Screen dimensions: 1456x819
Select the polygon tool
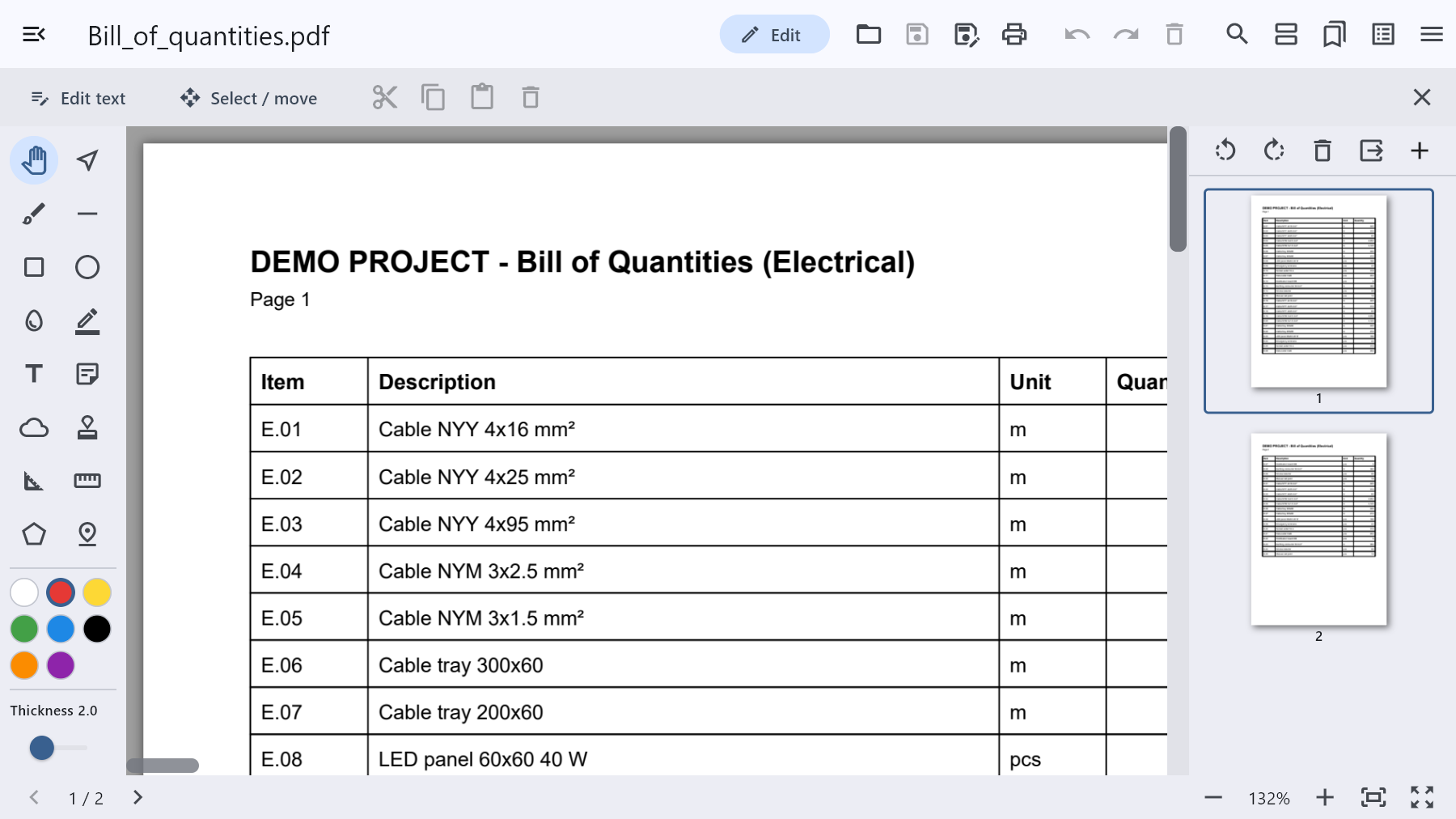34,534
